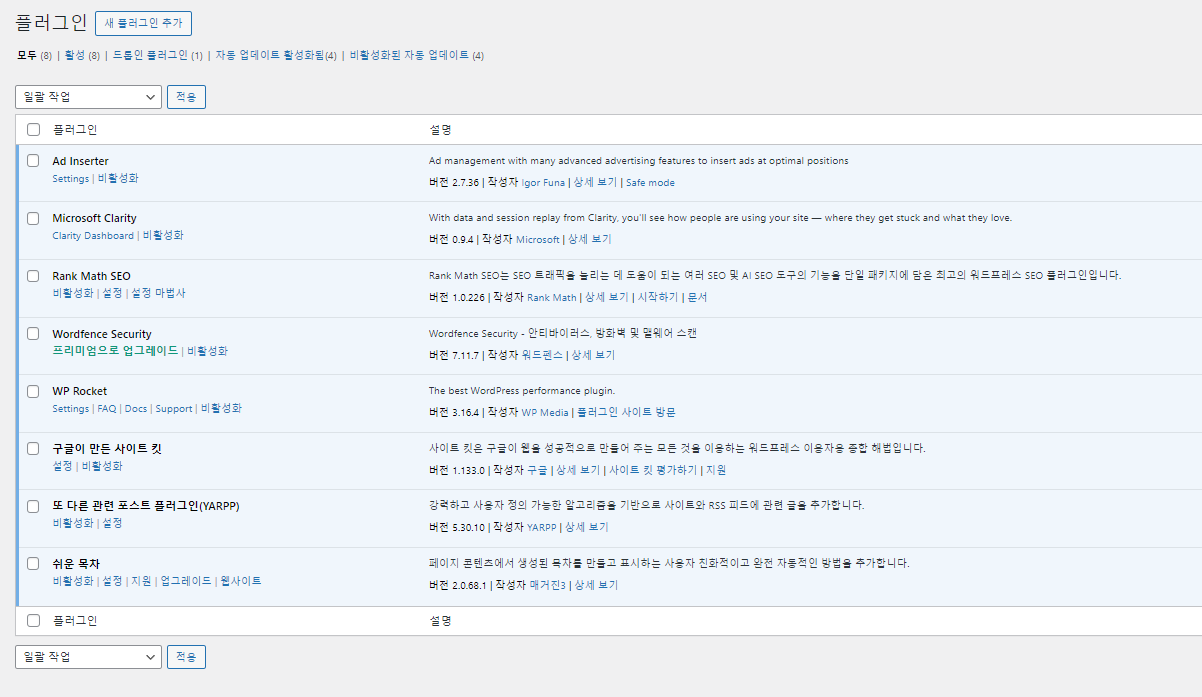Open the Clarity Dashboard link
The width and height of the screenshot is (1202, 697).
(x=93, y=236)
